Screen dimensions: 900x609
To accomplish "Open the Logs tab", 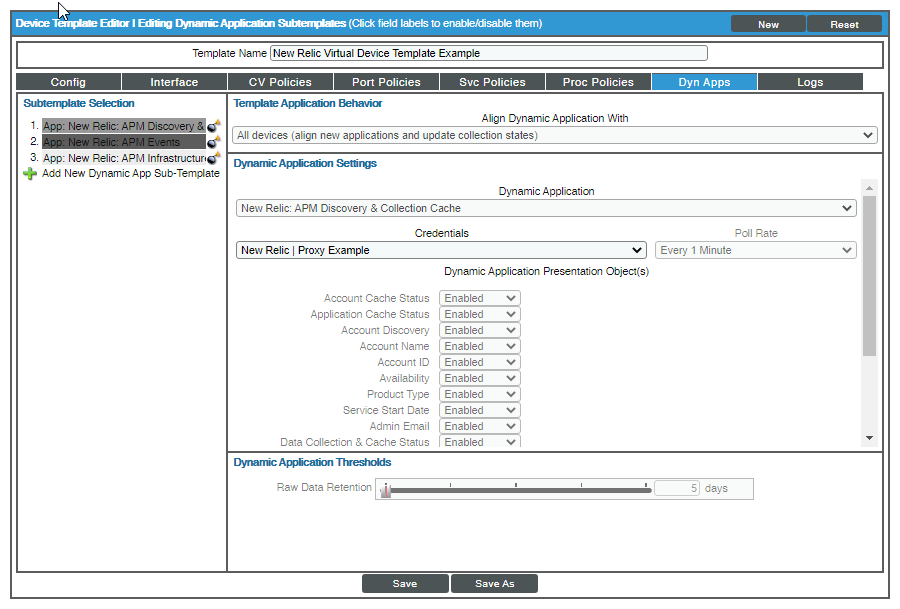I will tap(810, 82).
